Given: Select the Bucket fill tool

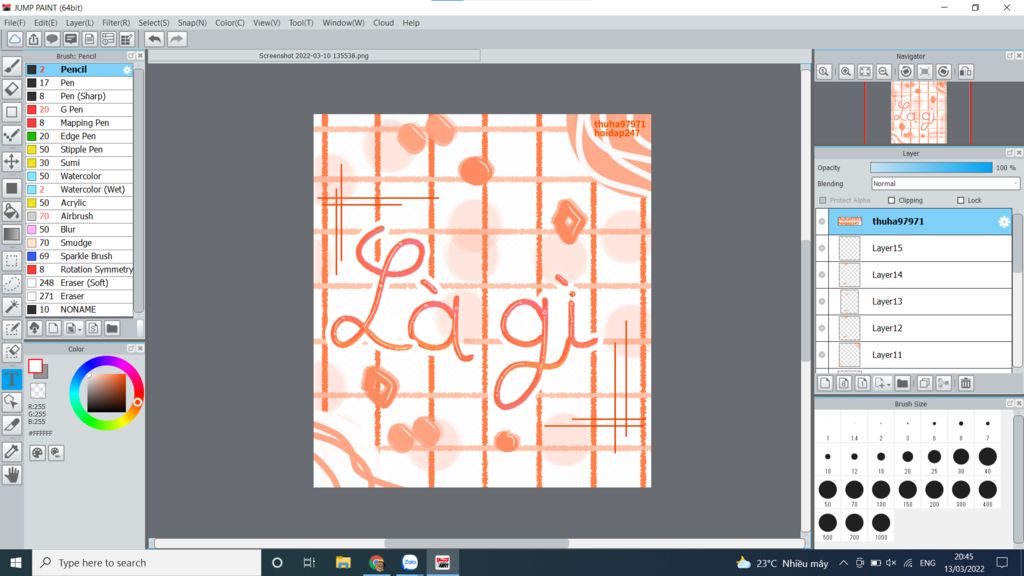Looking at the screenshot, I should pos(12,210).
